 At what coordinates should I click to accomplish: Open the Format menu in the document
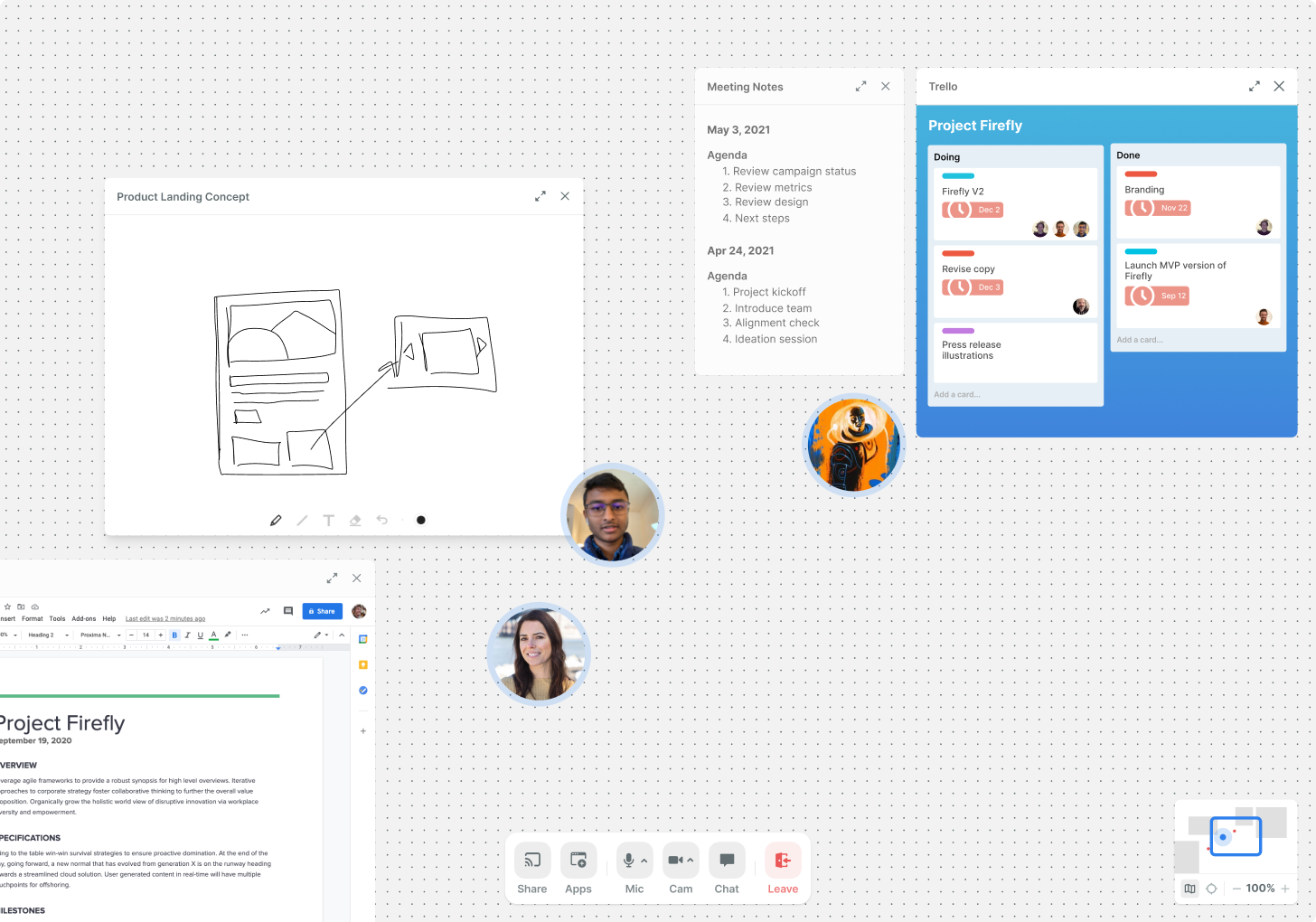point(33,618)
